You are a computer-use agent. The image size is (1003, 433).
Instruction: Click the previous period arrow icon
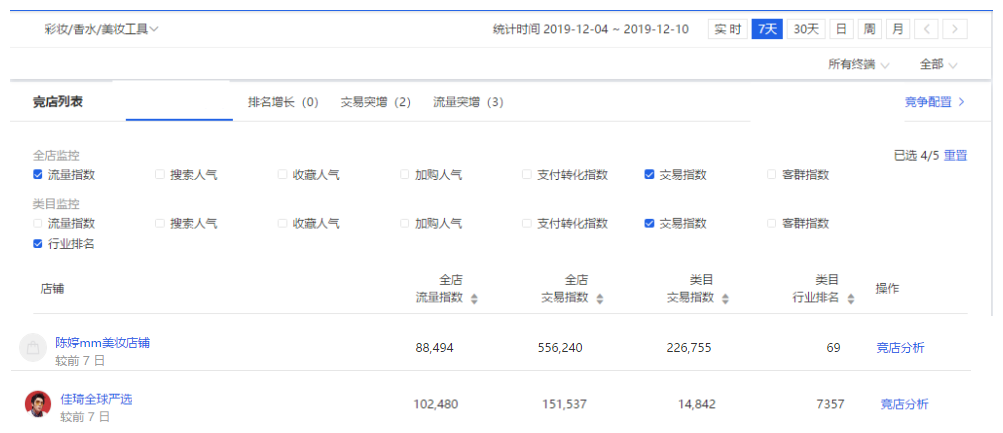click(927, 29)
